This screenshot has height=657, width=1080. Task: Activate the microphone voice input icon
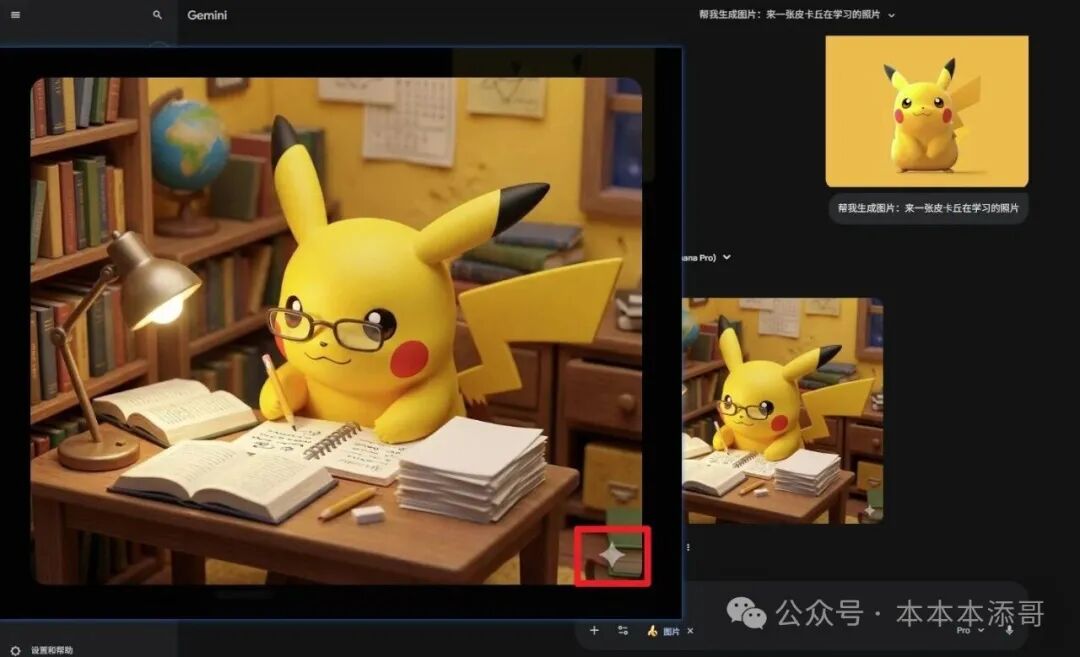pyautogui.click(x=1009, y=629)
